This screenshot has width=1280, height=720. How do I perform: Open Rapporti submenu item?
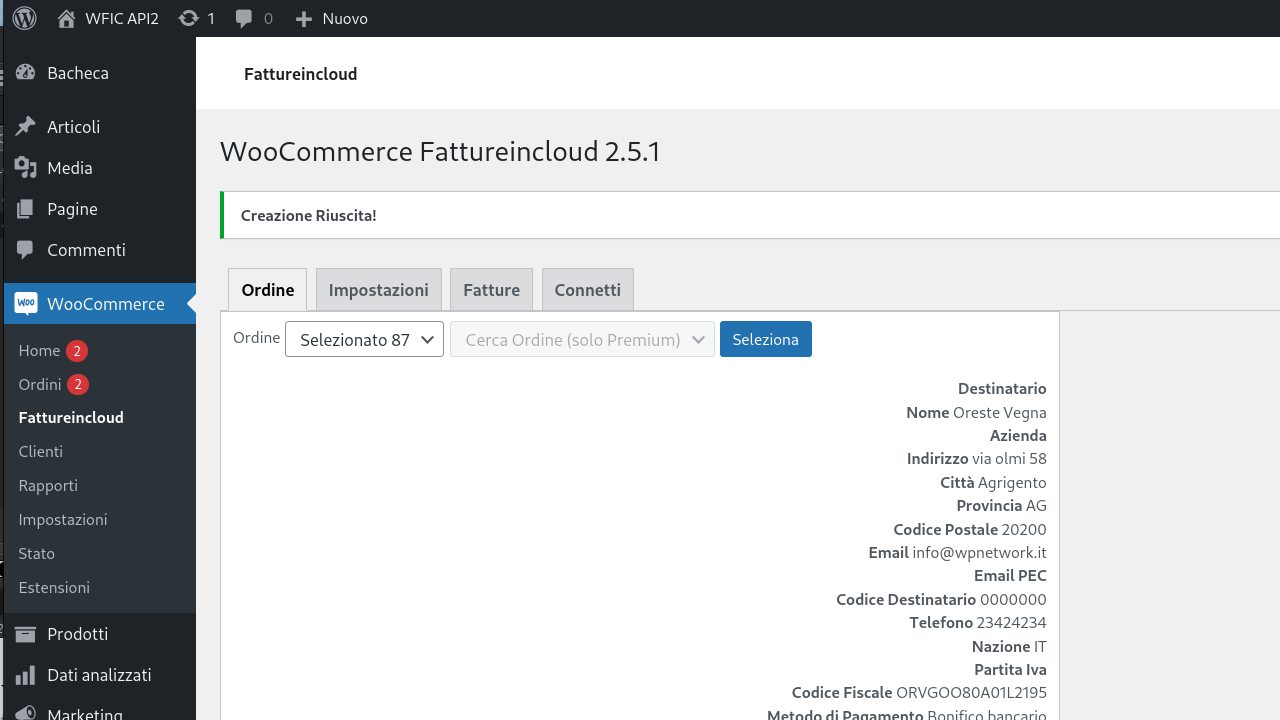click(48, 486)
